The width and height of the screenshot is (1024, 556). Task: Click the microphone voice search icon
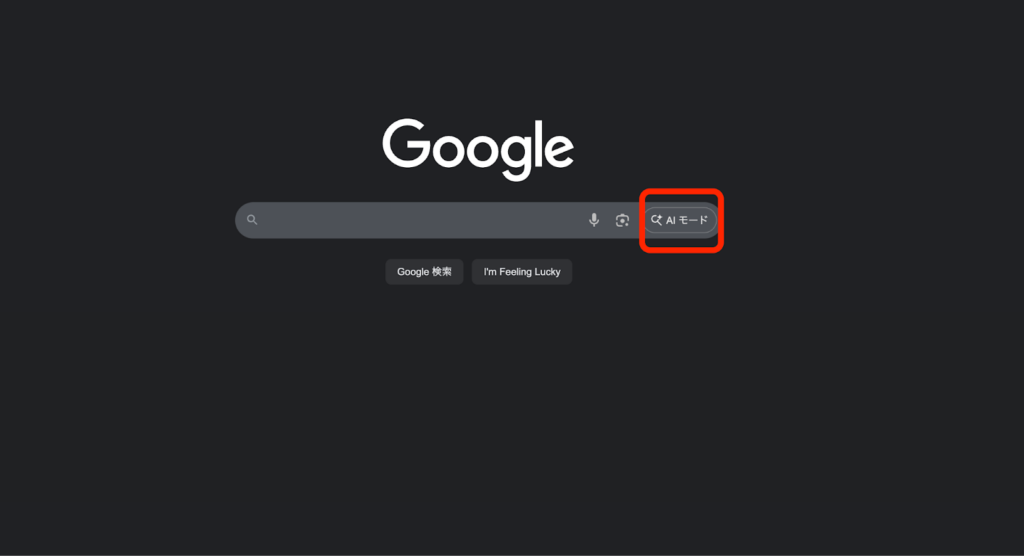pyautogui.click(x=594, y=220)
